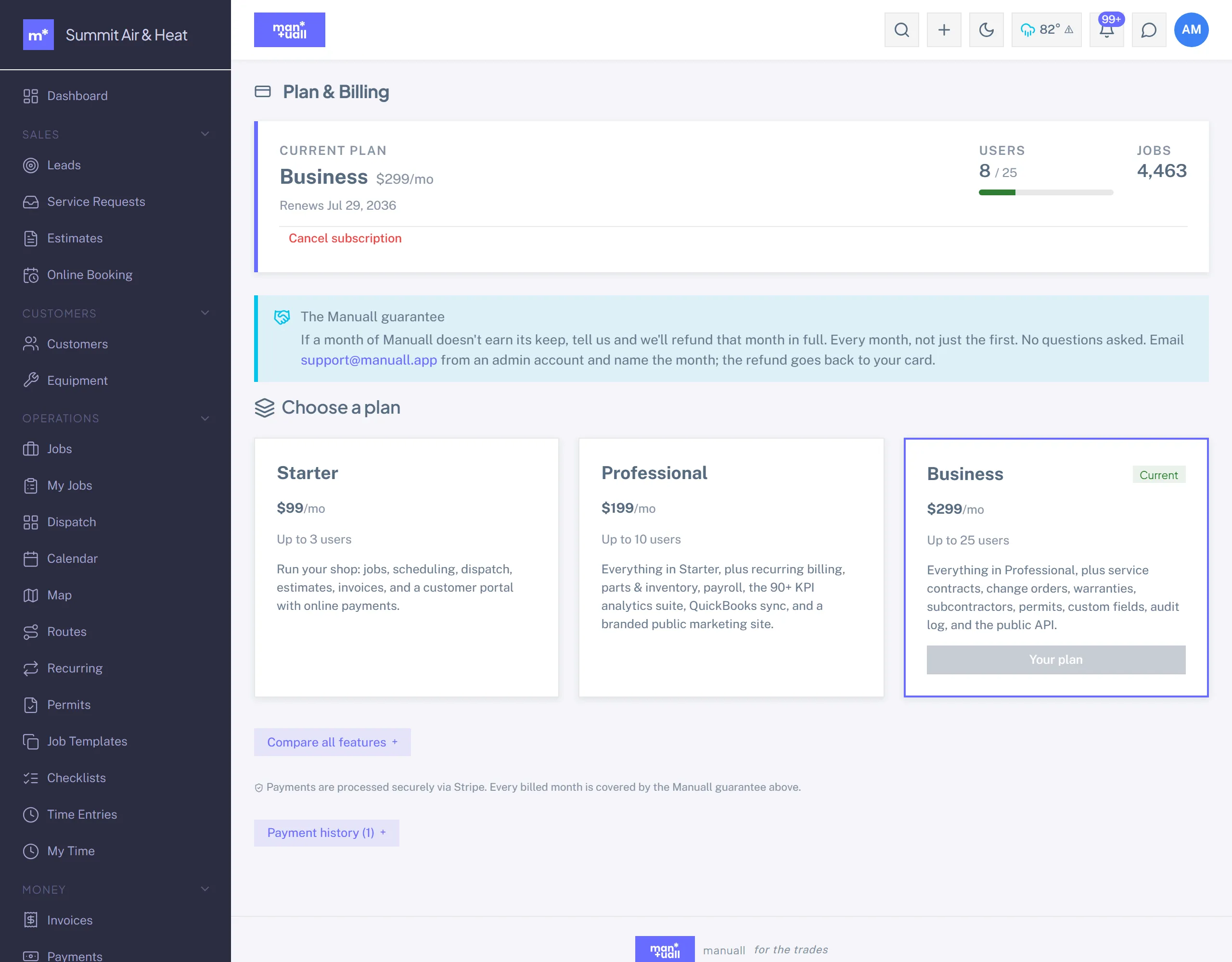Click the Customers people icon
Image resolution: width=1232 pixels, height=962 pixels.
click(30, 344)
